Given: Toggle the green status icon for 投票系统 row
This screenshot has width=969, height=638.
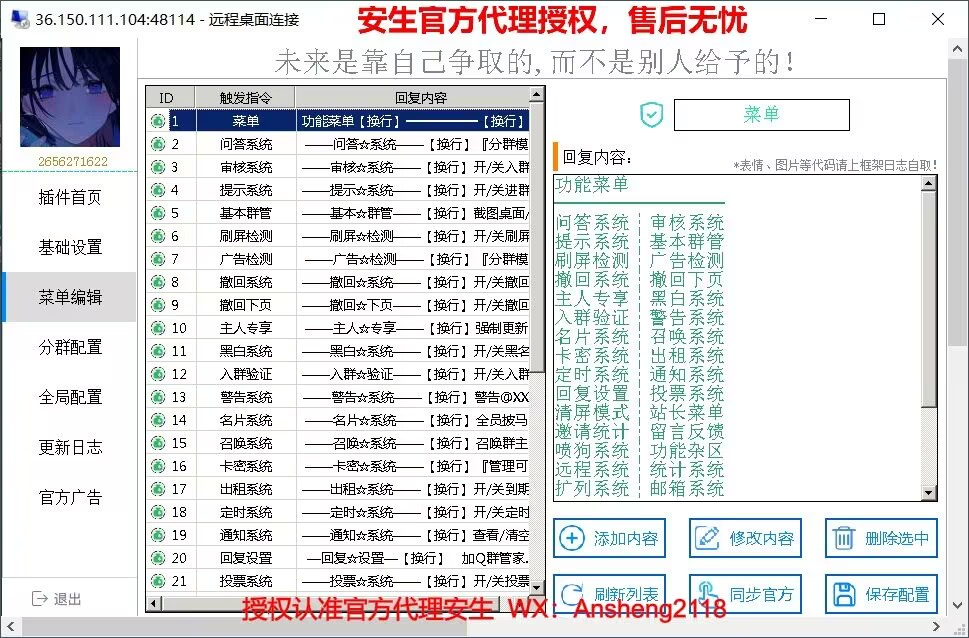Looking at the screenshot, I should coord(160,581).
